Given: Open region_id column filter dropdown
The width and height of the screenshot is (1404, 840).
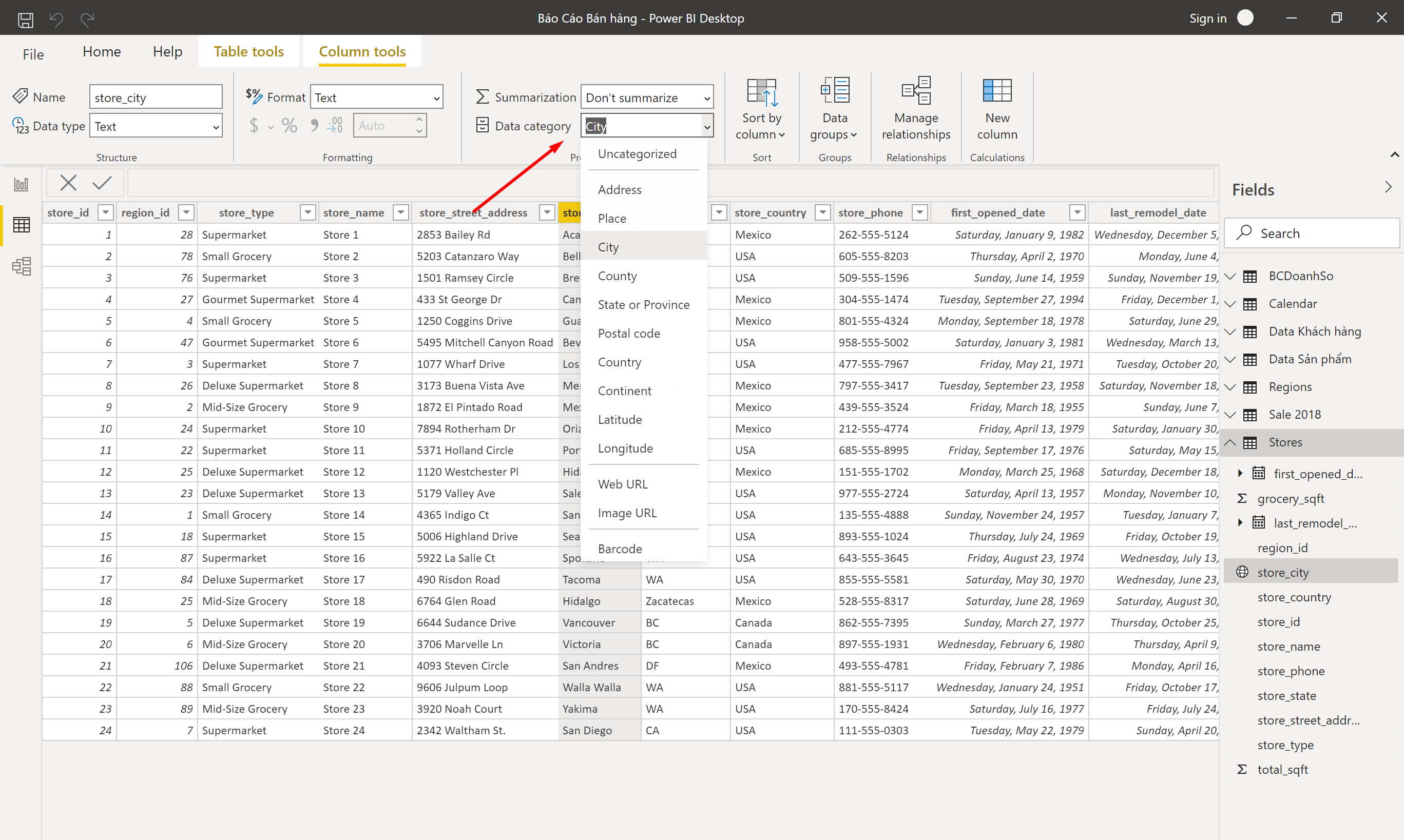Looking at the screenshot, I should [186, 213].
